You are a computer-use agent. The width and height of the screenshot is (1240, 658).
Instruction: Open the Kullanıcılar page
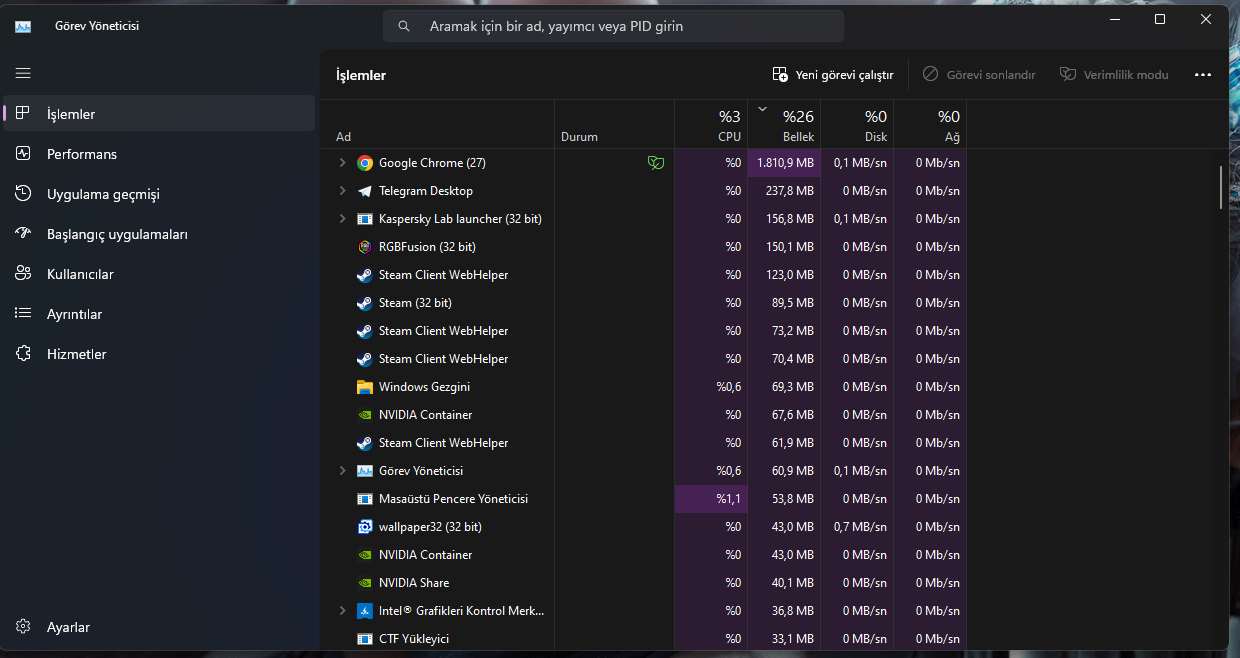pos(159,274)
